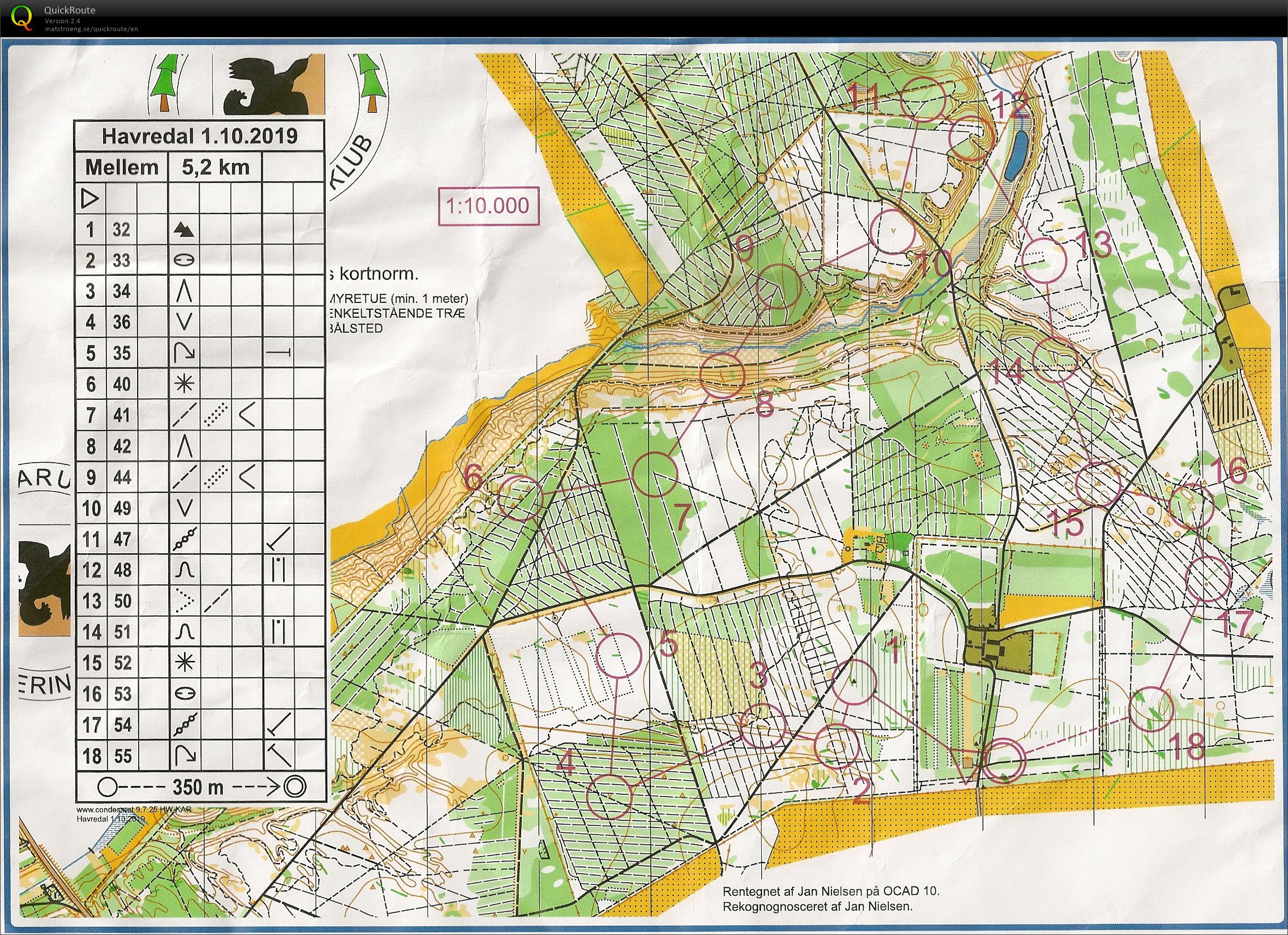
Task: Click the oval symbol in row 16 (code 53)
Action: pos(185,693)
